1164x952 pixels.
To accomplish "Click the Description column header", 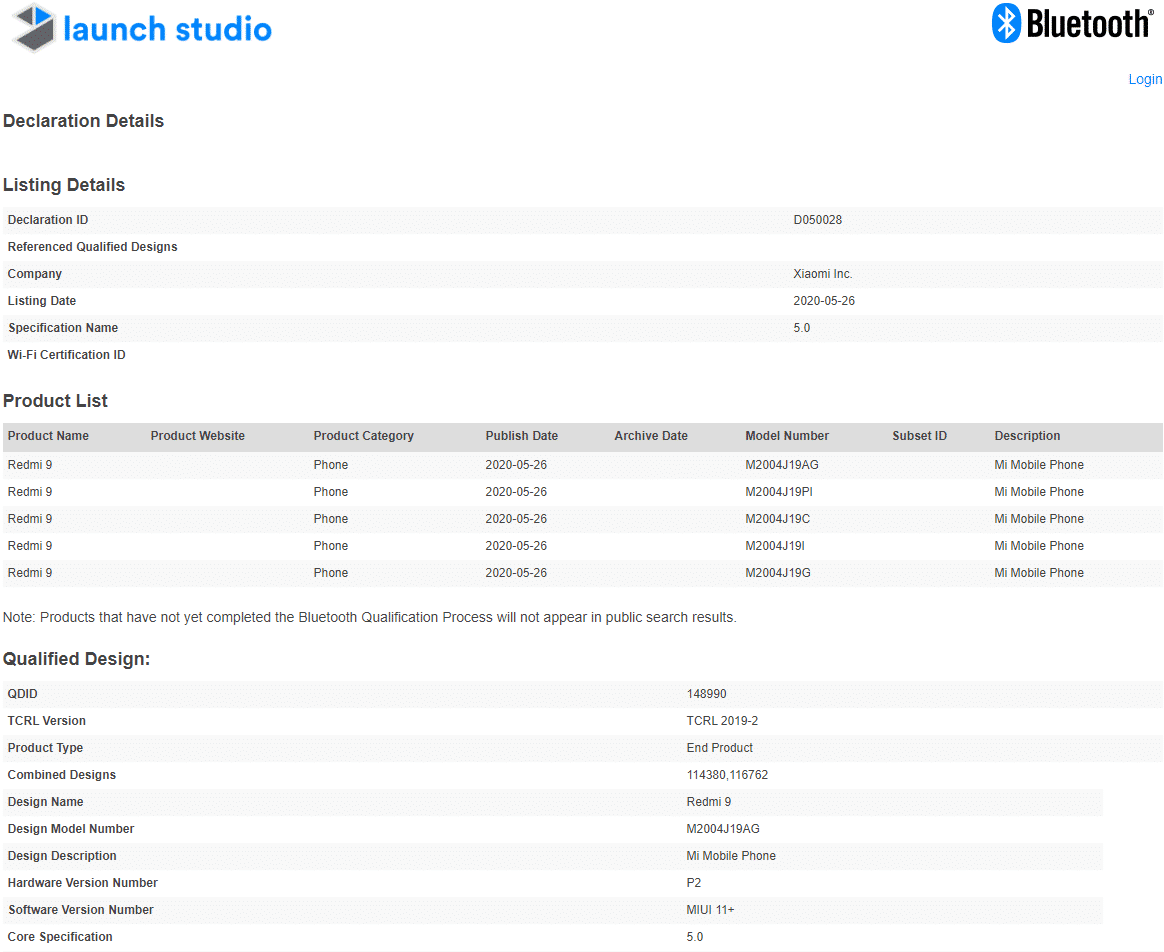I will pos(1027,436).
